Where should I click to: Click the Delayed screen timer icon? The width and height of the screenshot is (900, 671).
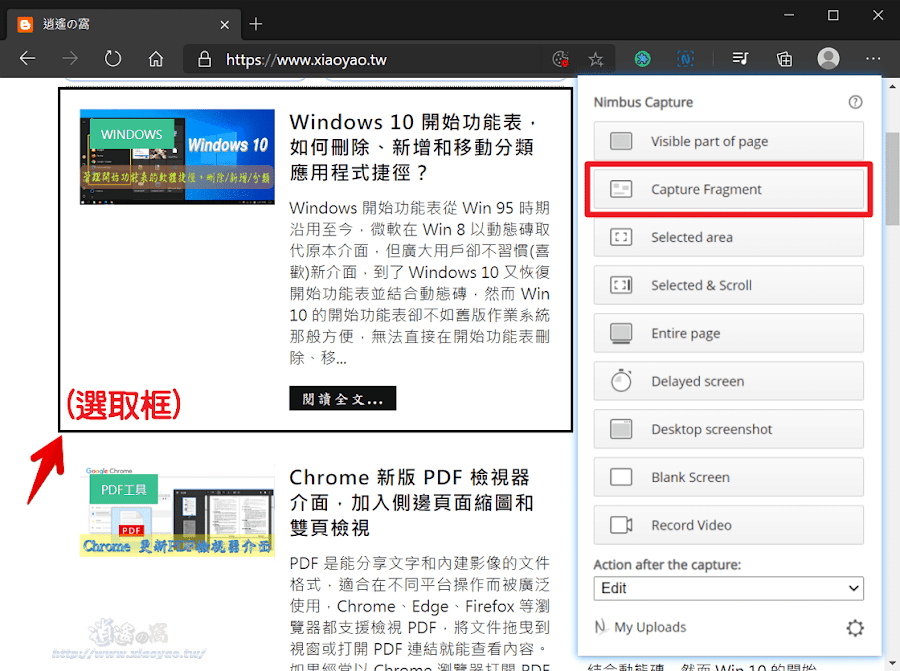[621, 381]
